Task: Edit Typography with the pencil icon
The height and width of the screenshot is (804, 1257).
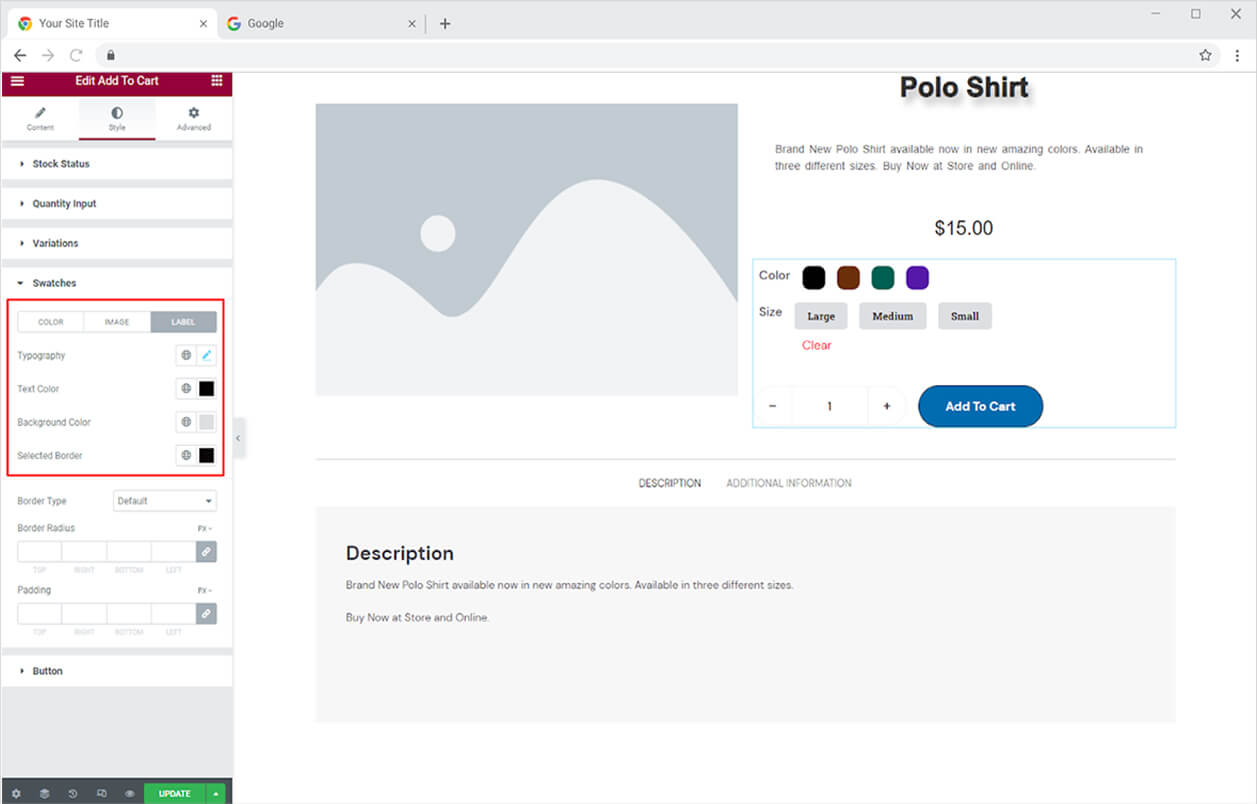Action: 207,355
